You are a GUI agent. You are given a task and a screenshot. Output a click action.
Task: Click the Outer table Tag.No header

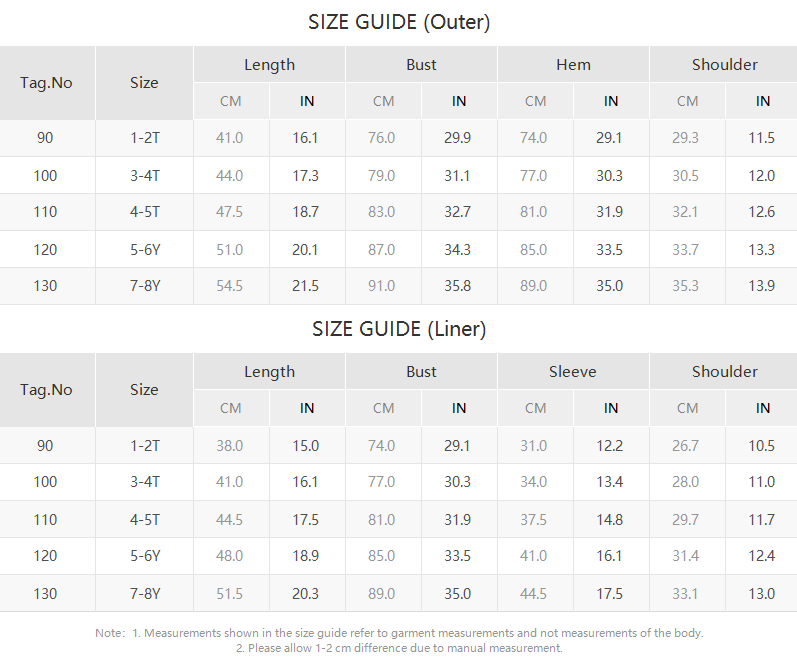(47, 83)
